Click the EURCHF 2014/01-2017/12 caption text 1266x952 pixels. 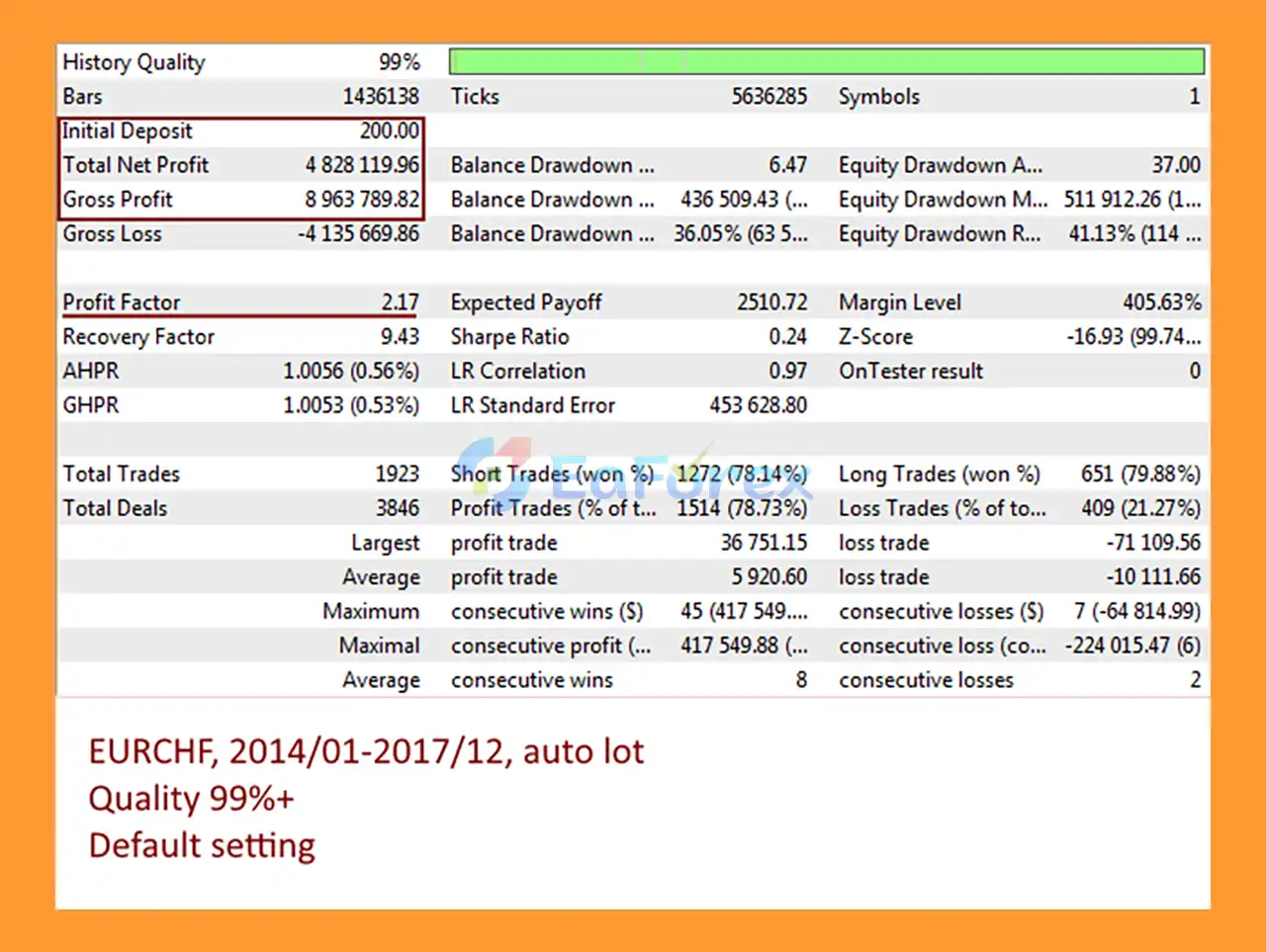pyautogui.click(x=366, y=752)
